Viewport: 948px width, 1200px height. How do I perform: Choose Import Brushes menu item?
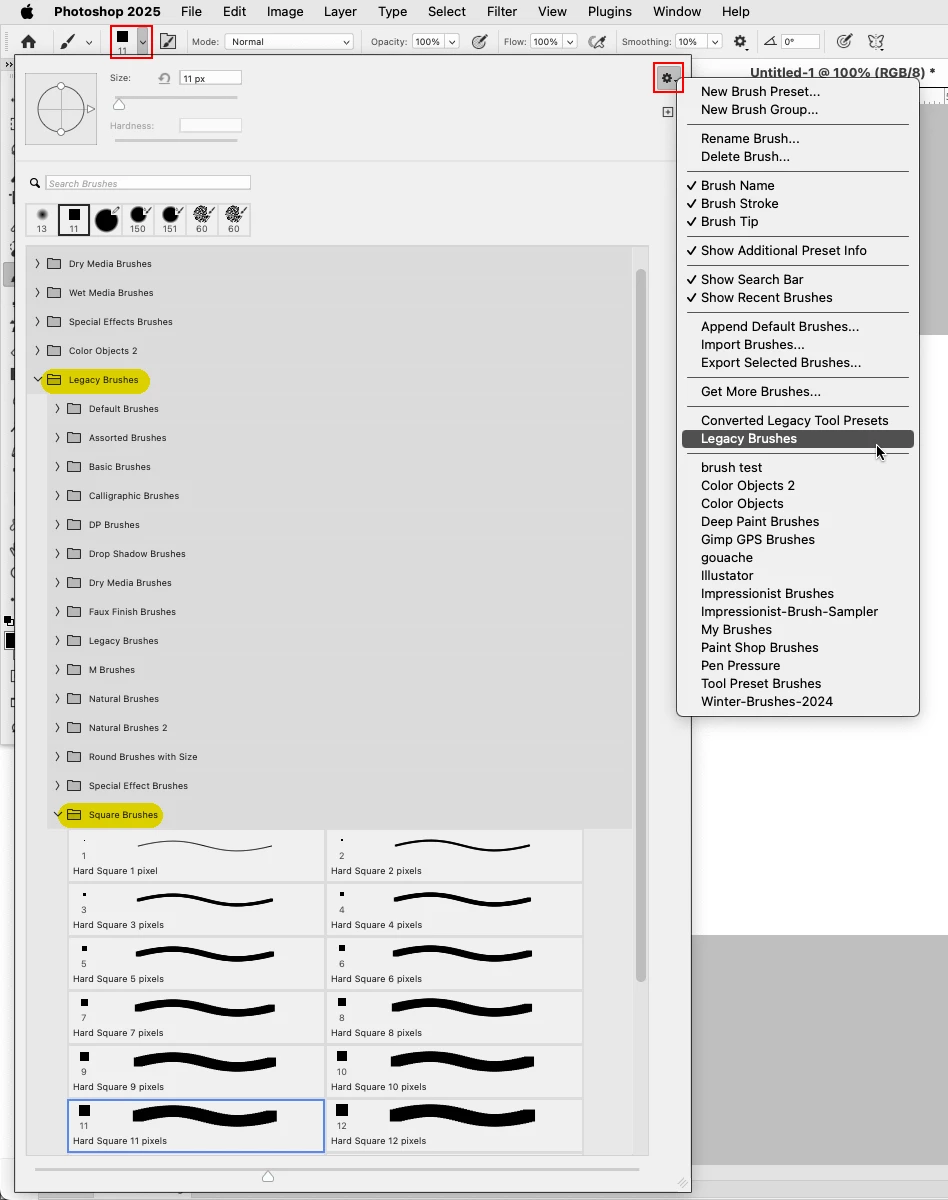coord(752,345)
